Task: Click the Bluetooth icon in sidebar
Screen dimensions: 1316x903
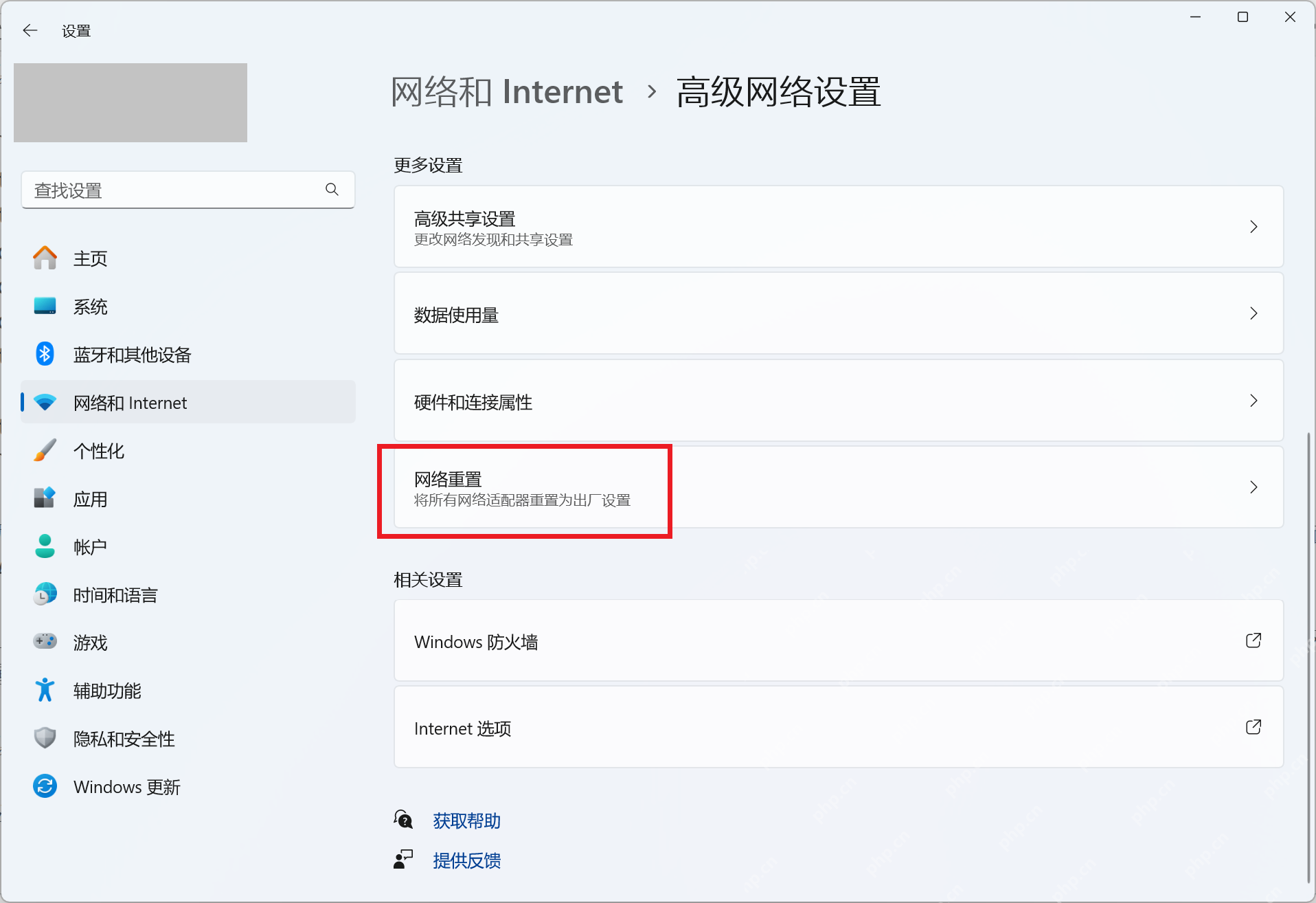Action: coord(45,354)
